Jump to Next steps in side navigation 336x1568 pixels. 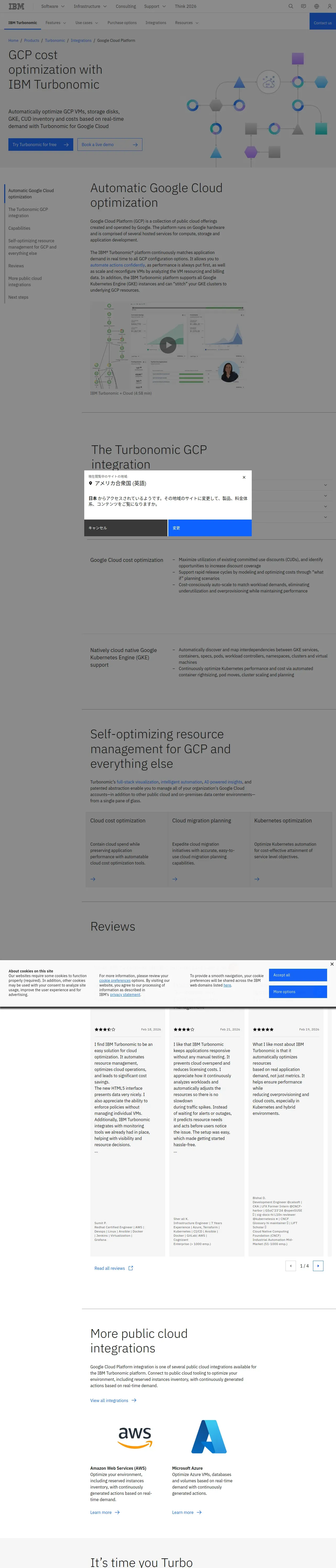[18, 297]
